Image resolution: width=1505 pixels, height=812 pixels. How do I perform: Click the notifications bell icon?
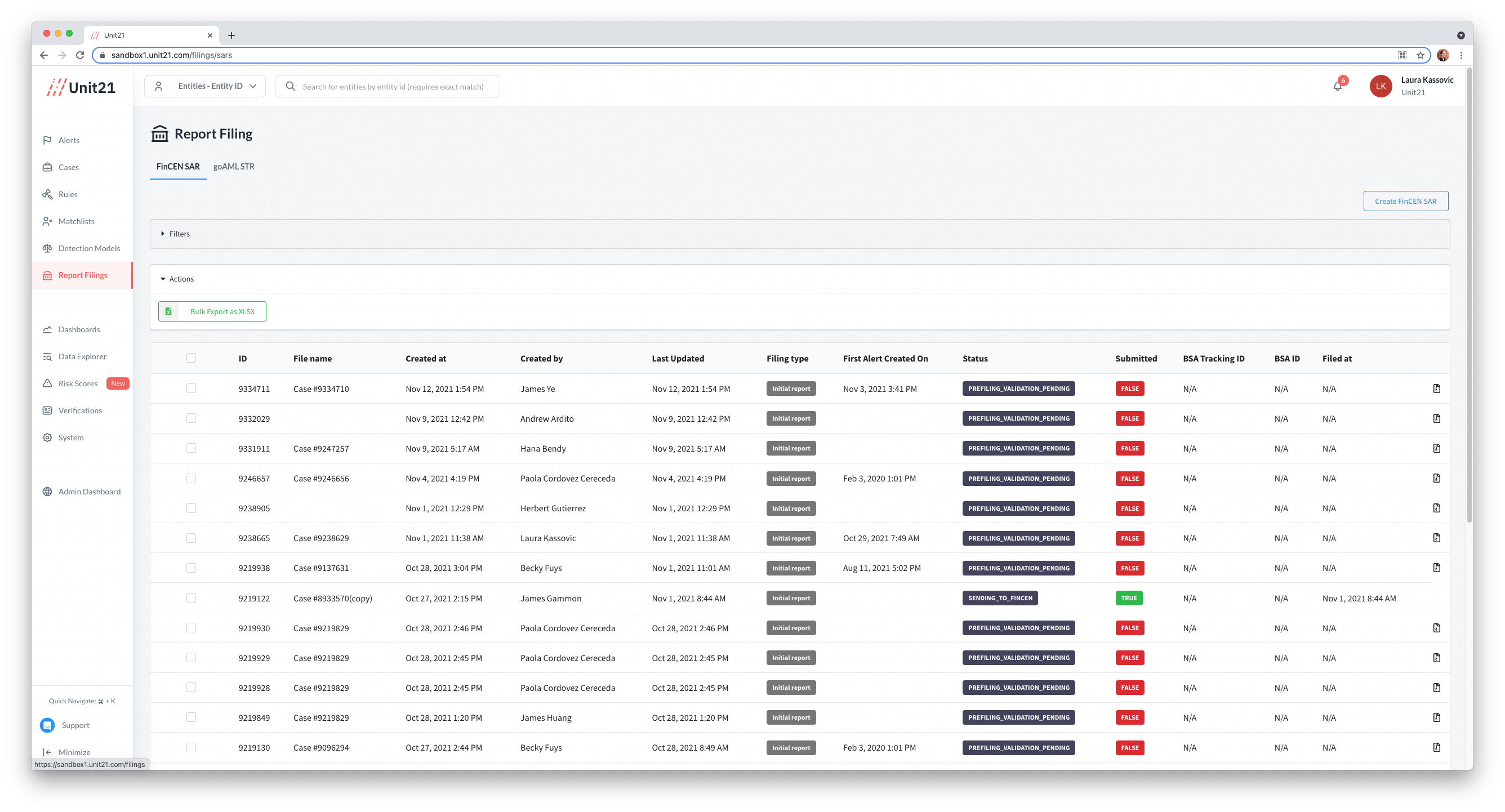[x=1337, y=87]
